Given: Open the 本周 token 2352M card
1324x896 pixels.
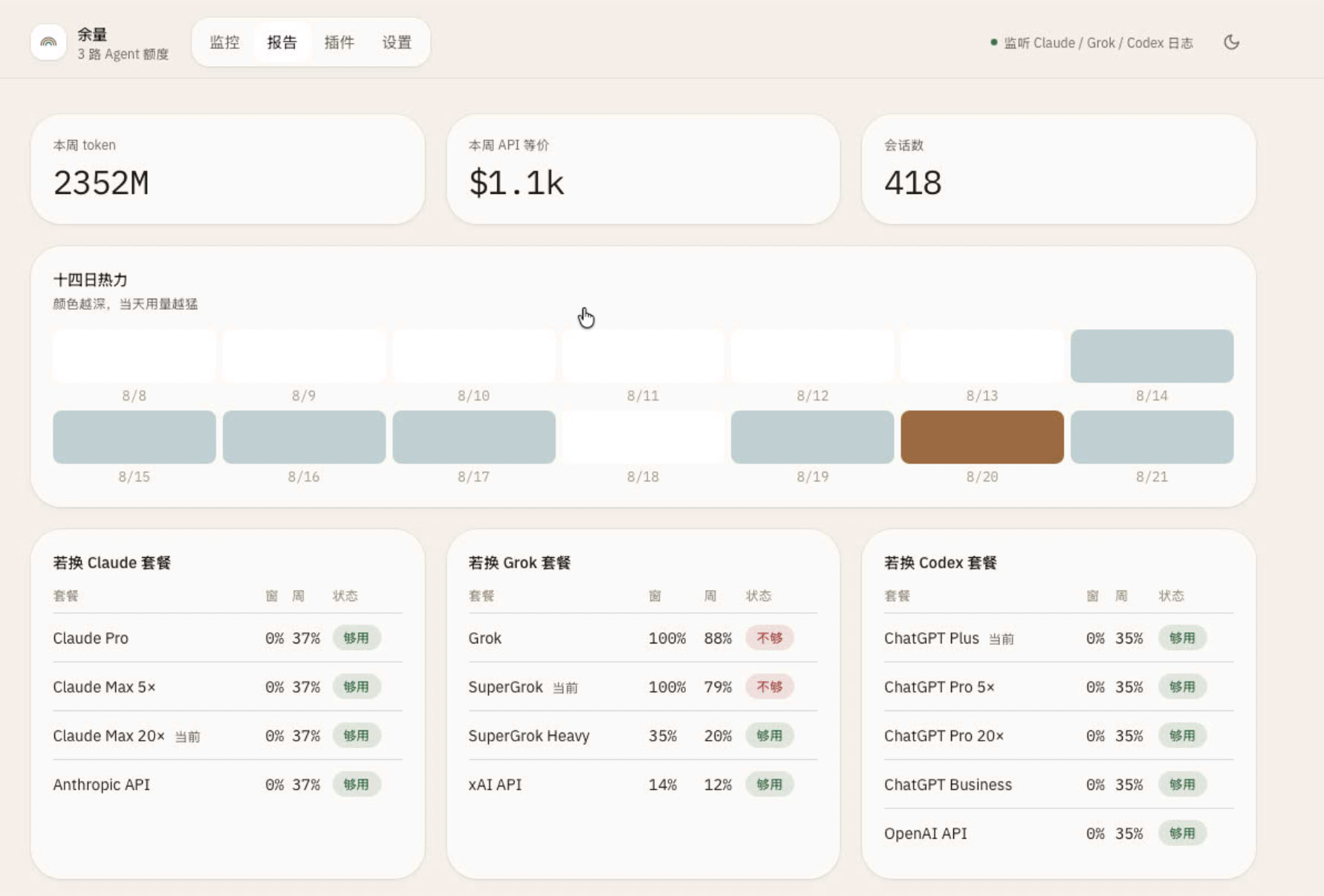Looking at the screenshot, I should (227, 169).
